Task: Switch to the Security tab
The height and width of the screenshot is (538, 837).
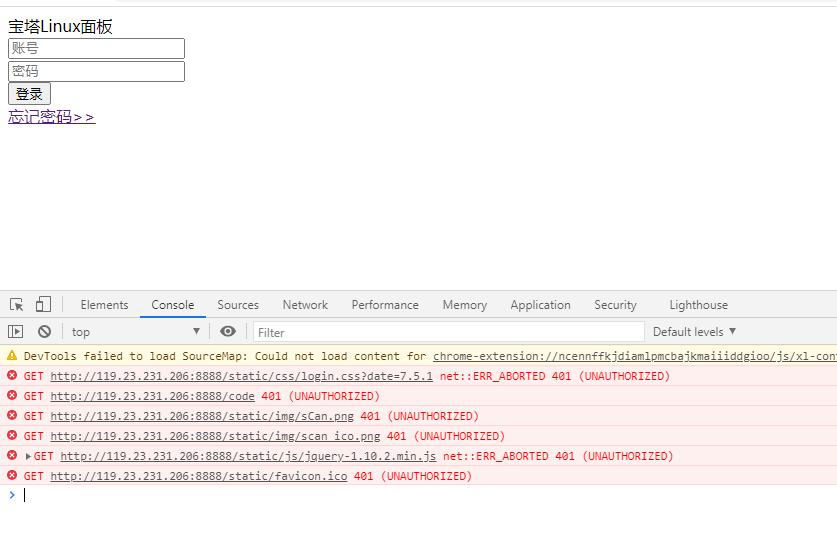Action: click(x=615, y=305)
